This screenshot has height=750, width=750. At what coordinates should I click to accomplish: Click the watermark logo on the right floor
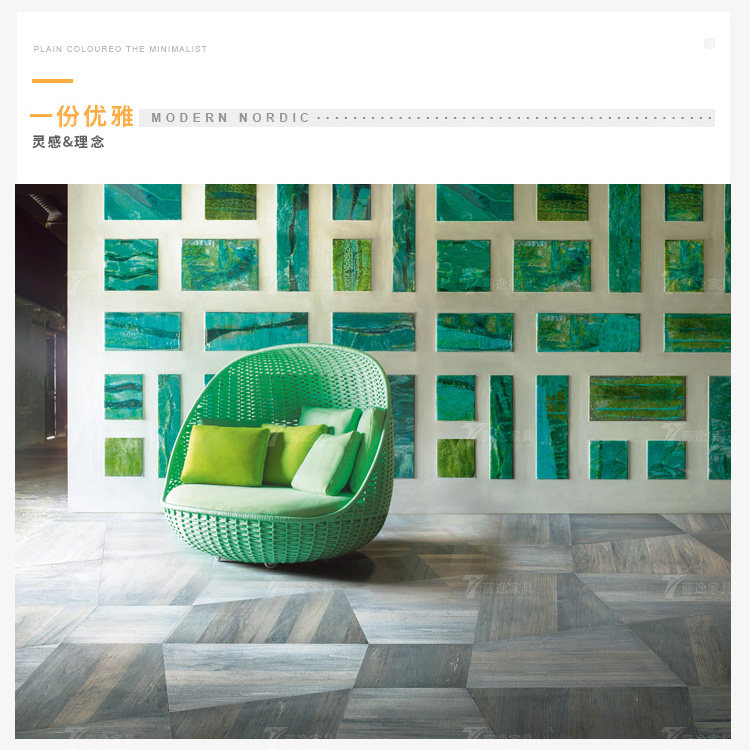click(x=696, y=589)
